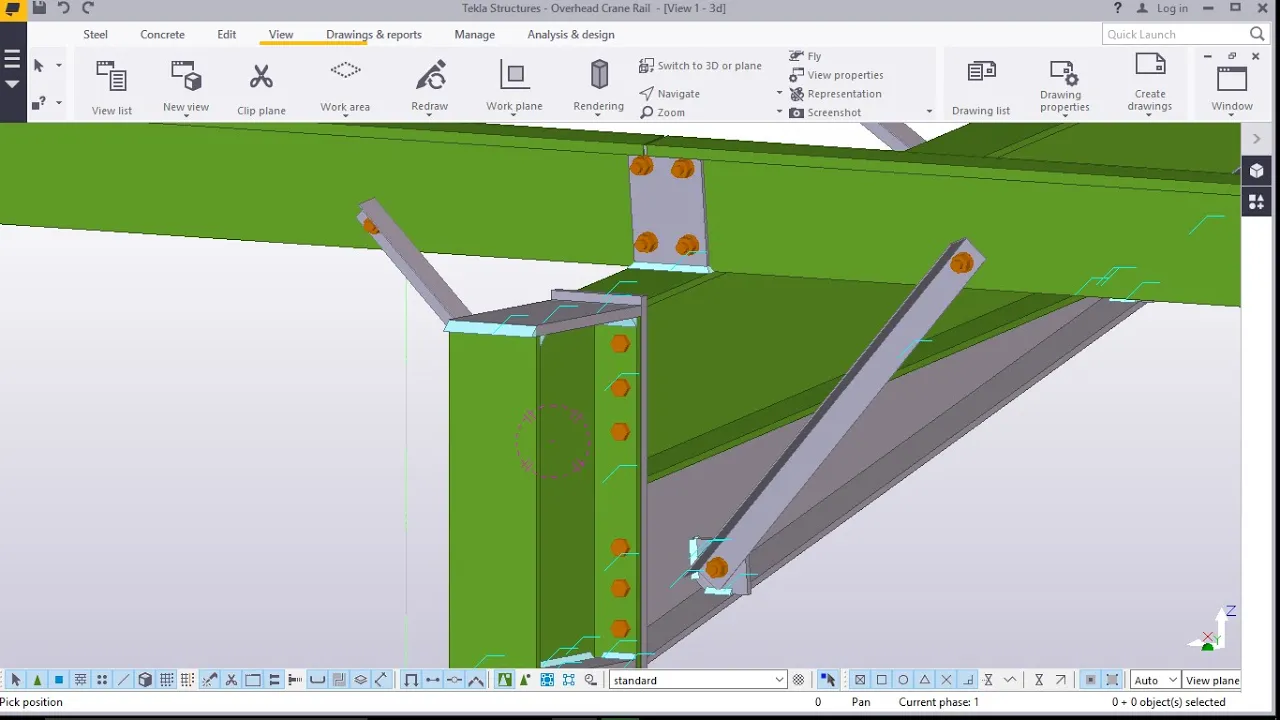Image resolution: width=1280 pixels, height=720 pixels.
Task: Expand the Navigate dropdown arrow
Action: click(x=780, y=93)
